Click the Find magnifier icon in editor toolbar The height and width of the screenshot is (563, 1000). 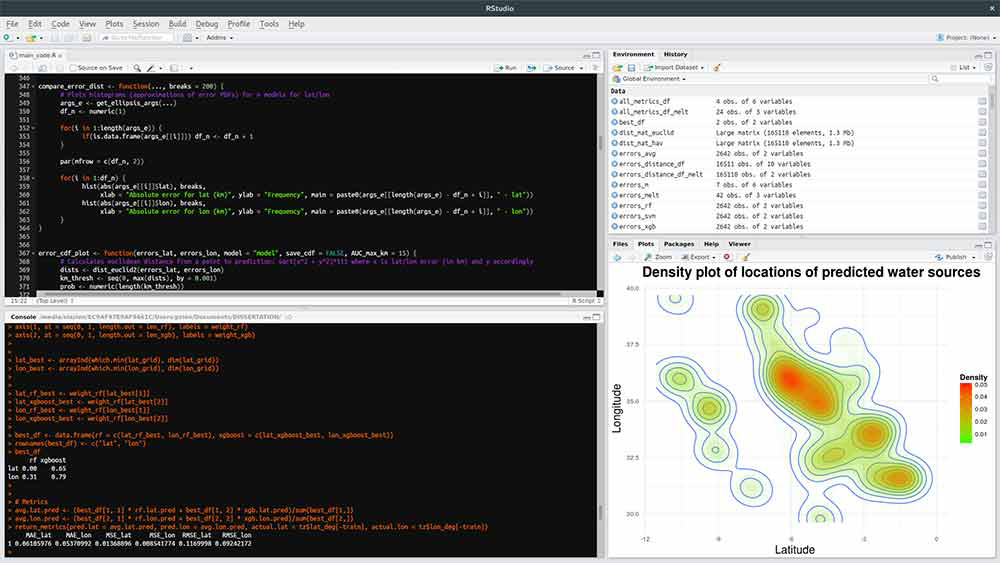pos(137,68)
